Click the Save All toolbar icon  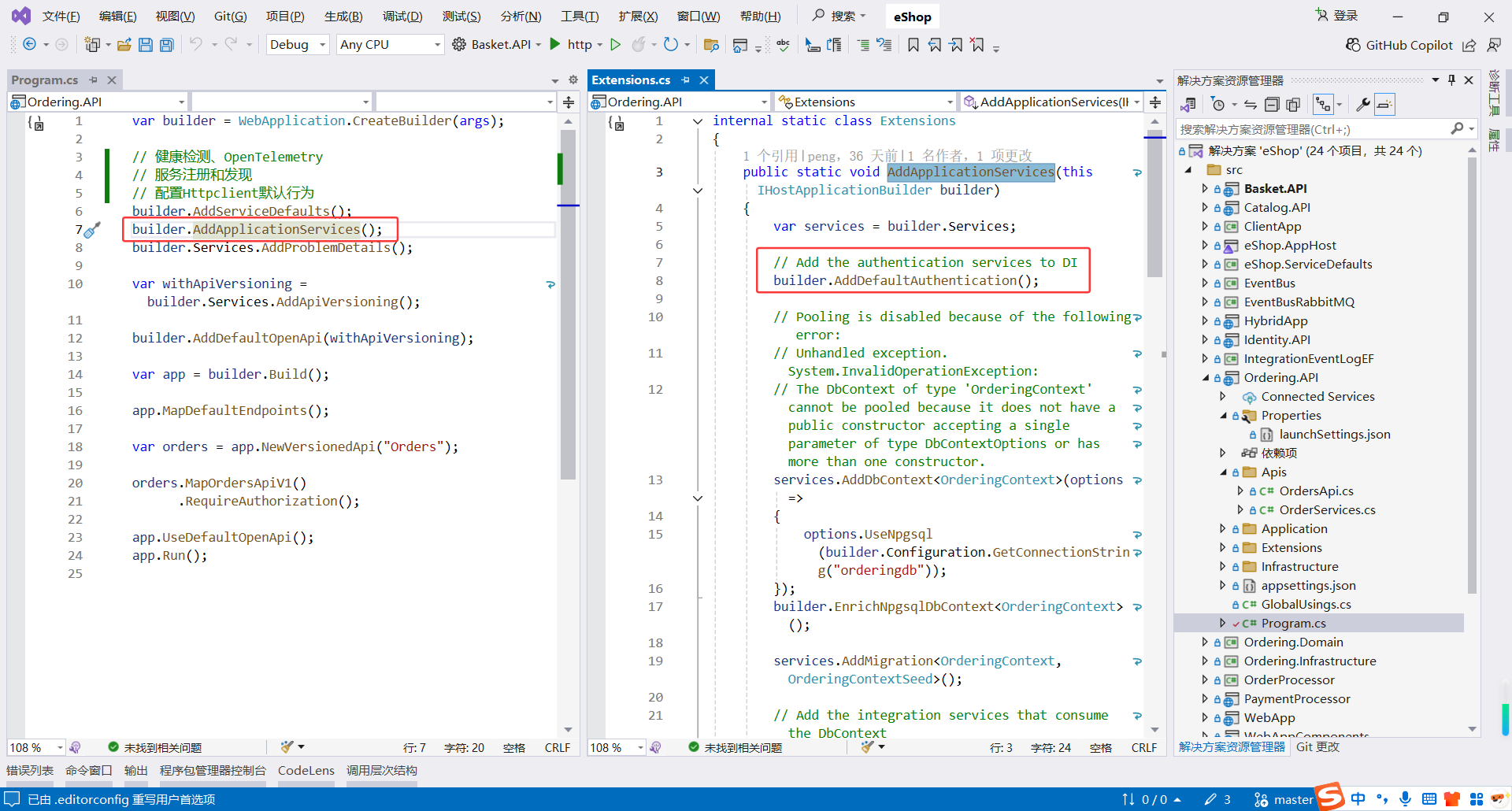(166, 45)
